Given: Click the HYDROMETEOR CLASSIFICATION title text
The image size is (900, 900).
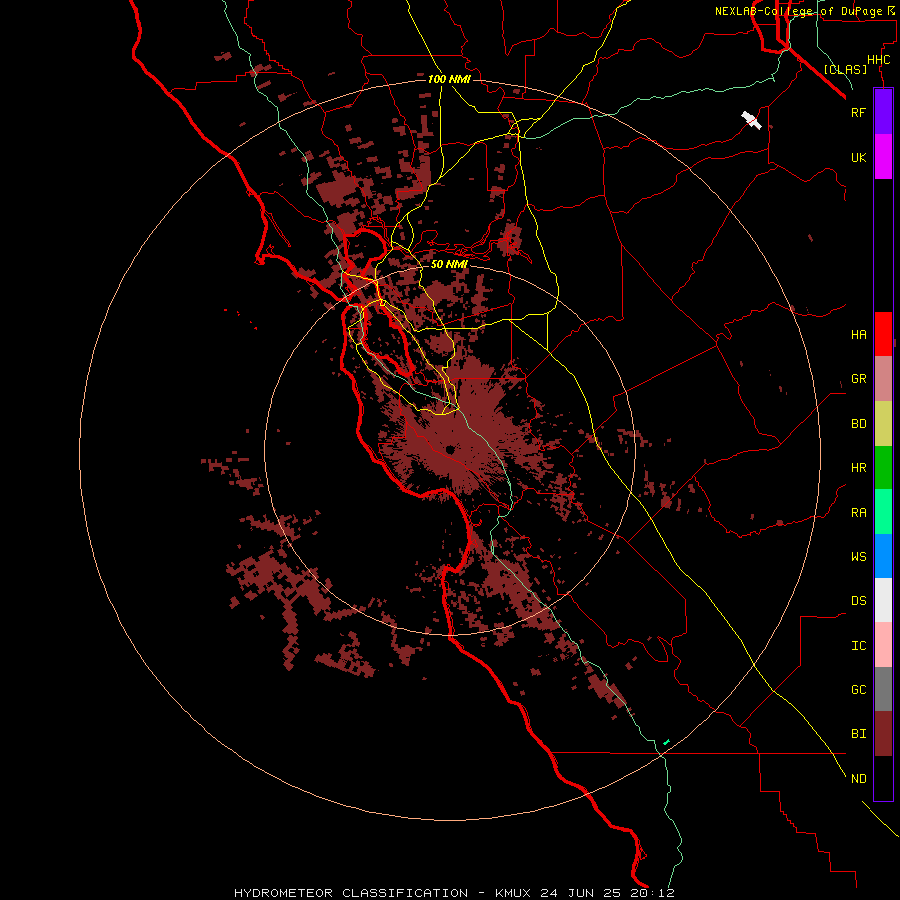Looking at the screenshot, I should (x=351, y=893).
